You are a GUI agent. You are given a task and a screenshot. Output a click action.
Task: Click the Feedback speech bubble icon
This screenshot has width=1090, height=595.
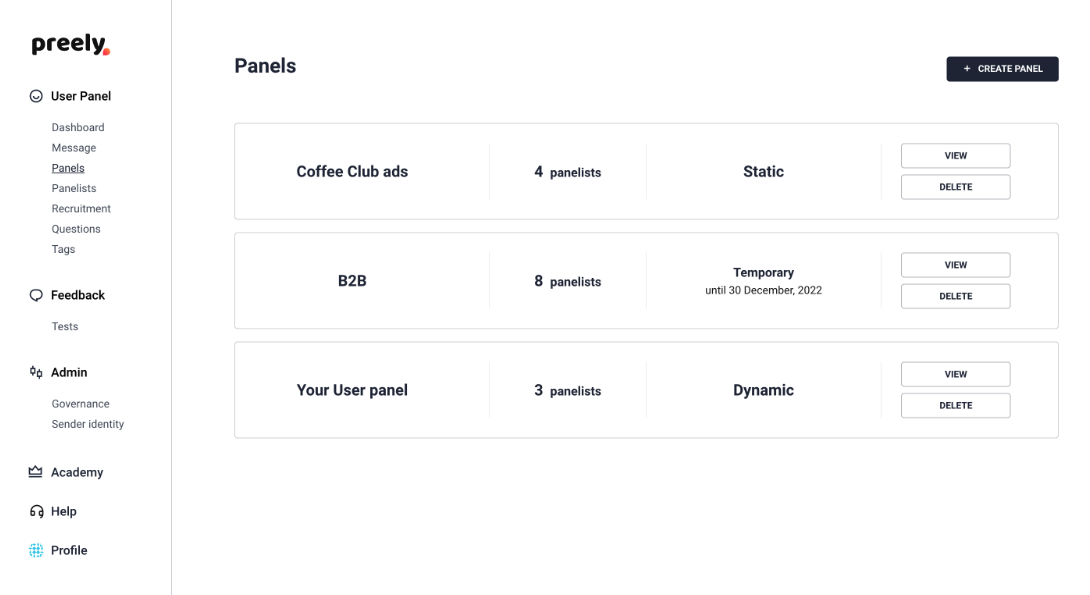[x=36, y=295]
